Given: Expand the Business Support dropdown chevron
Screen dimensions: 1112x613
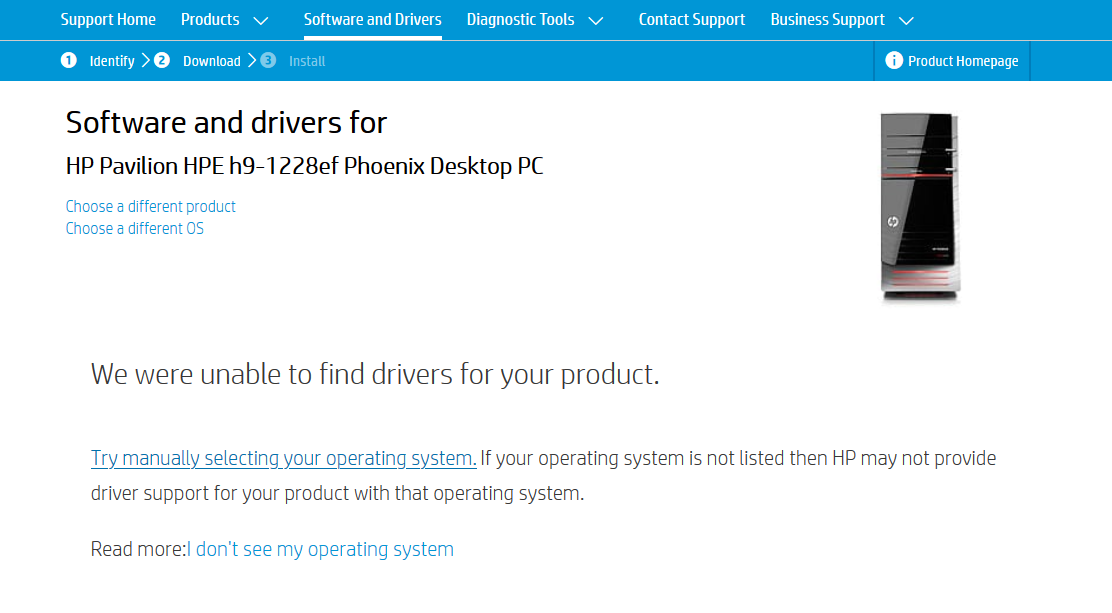Looking at the screenshot, I should coord(906,20).
